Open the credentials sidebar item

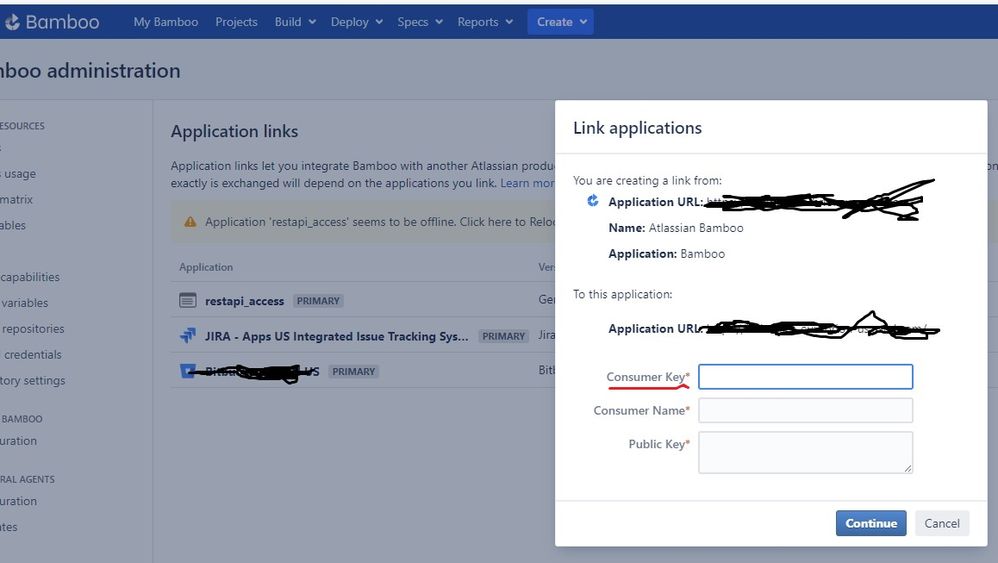pyautogui.click(x=32, y=354)
